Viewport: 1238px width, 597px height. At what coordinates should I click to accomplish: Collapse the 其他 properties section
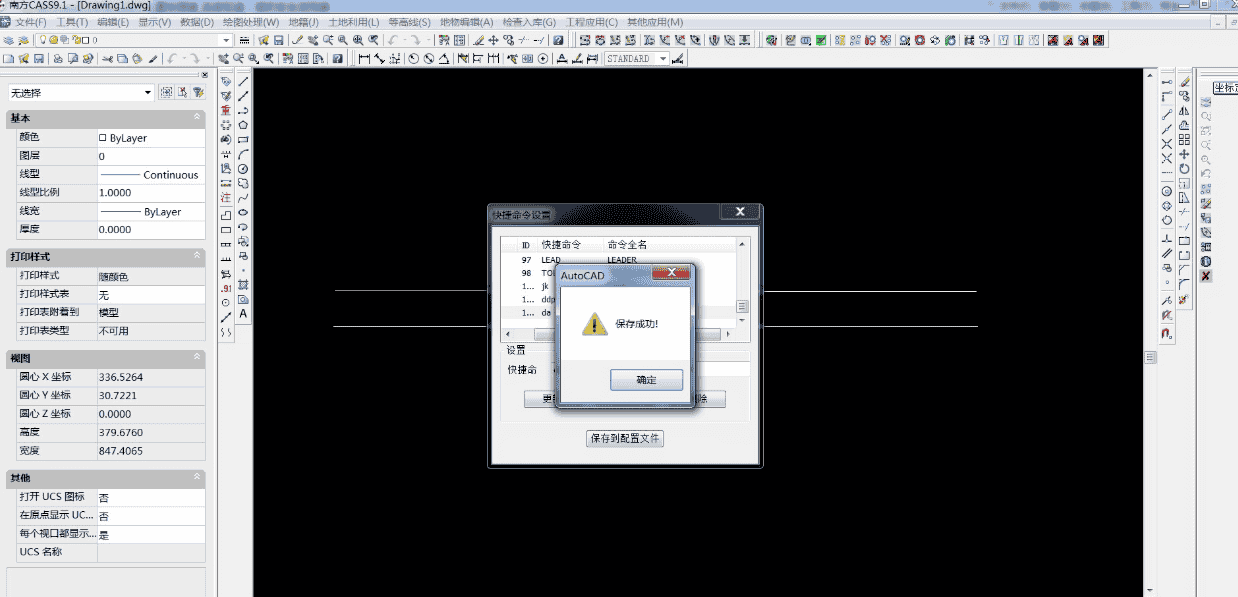[x=197, y=478]
